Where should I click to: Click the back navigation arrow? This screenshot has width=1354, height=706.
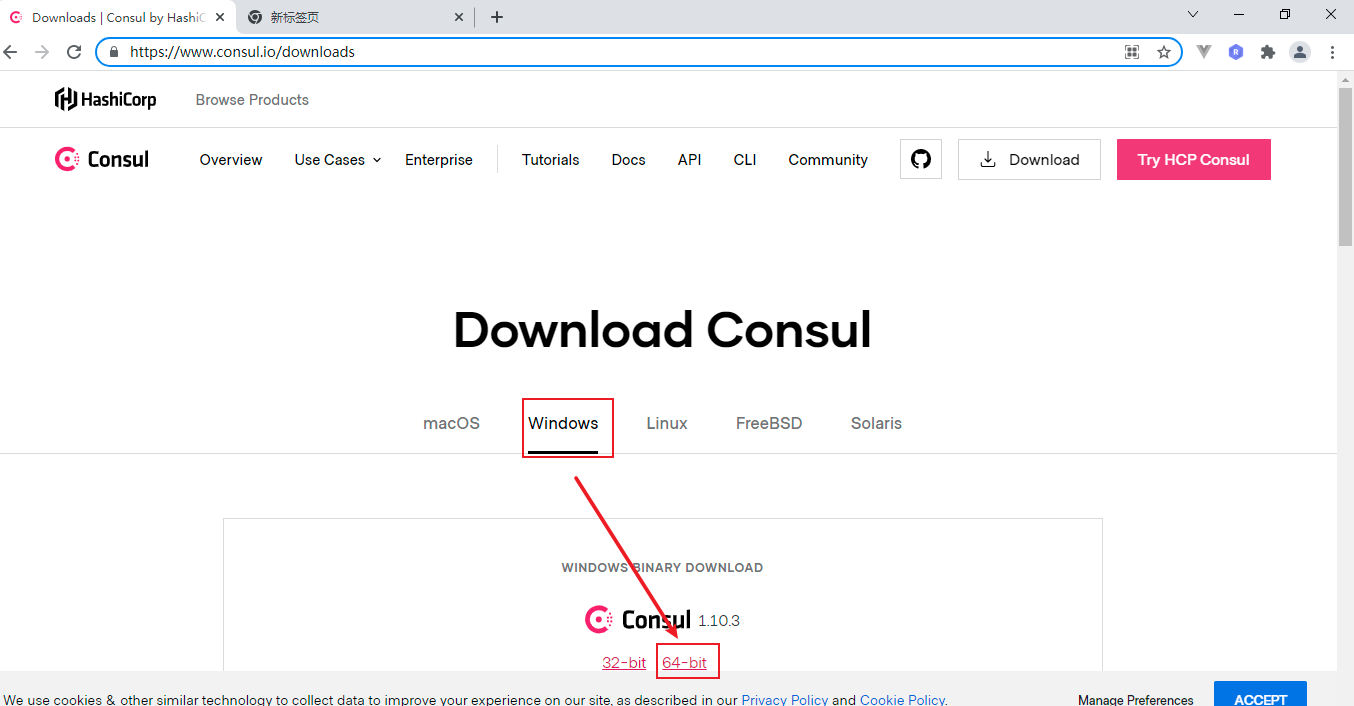[10, 52]
